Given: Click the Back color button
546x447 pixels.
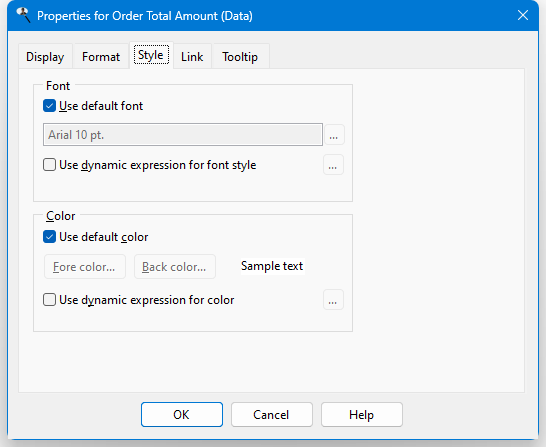Looking at the screenshot, I should (x=175, y=267).
